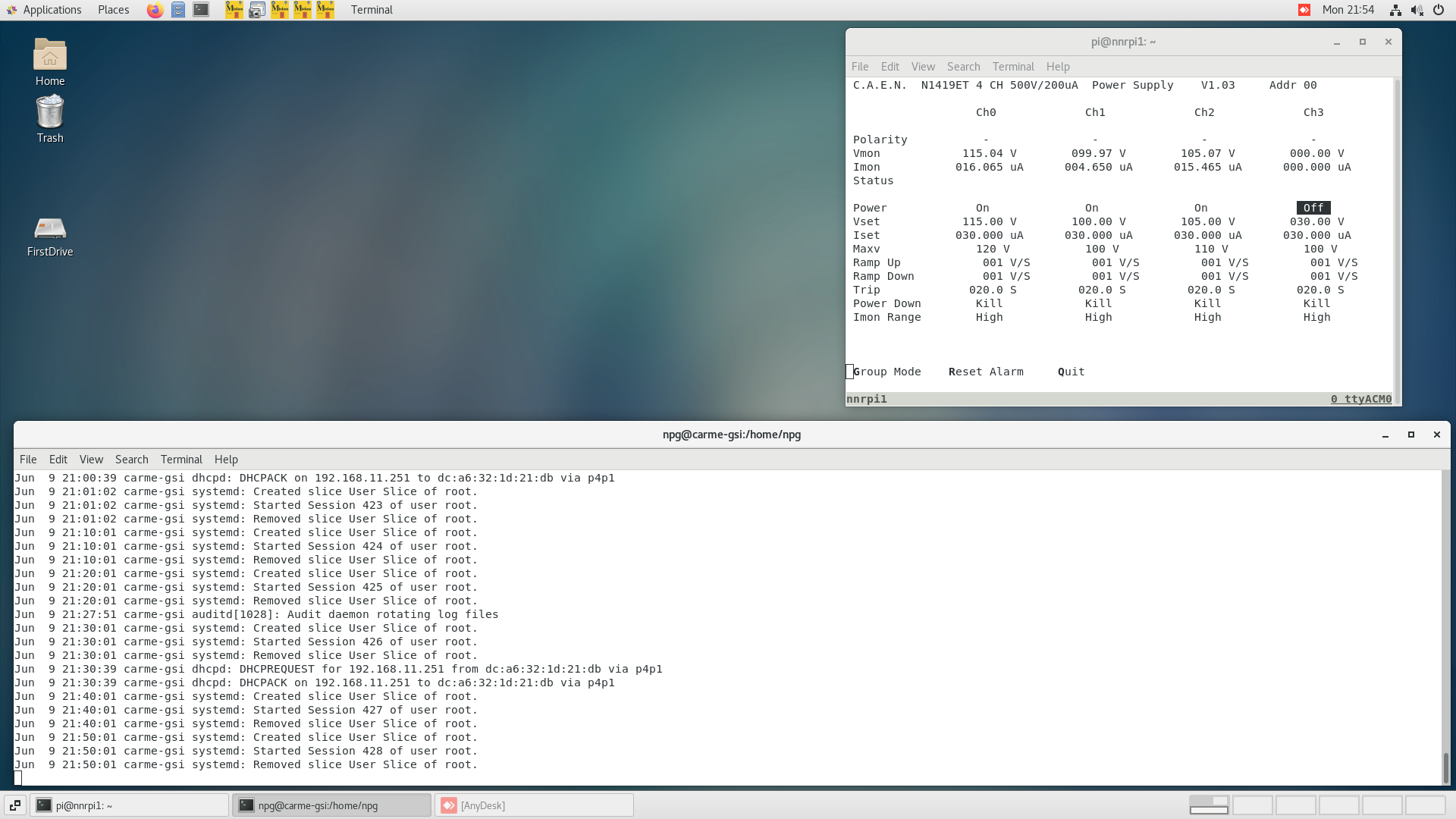Open the screenshot tool icon between the Midas launchers
The width and height of the screenshot is (1456, 819).
click(256, 10)
